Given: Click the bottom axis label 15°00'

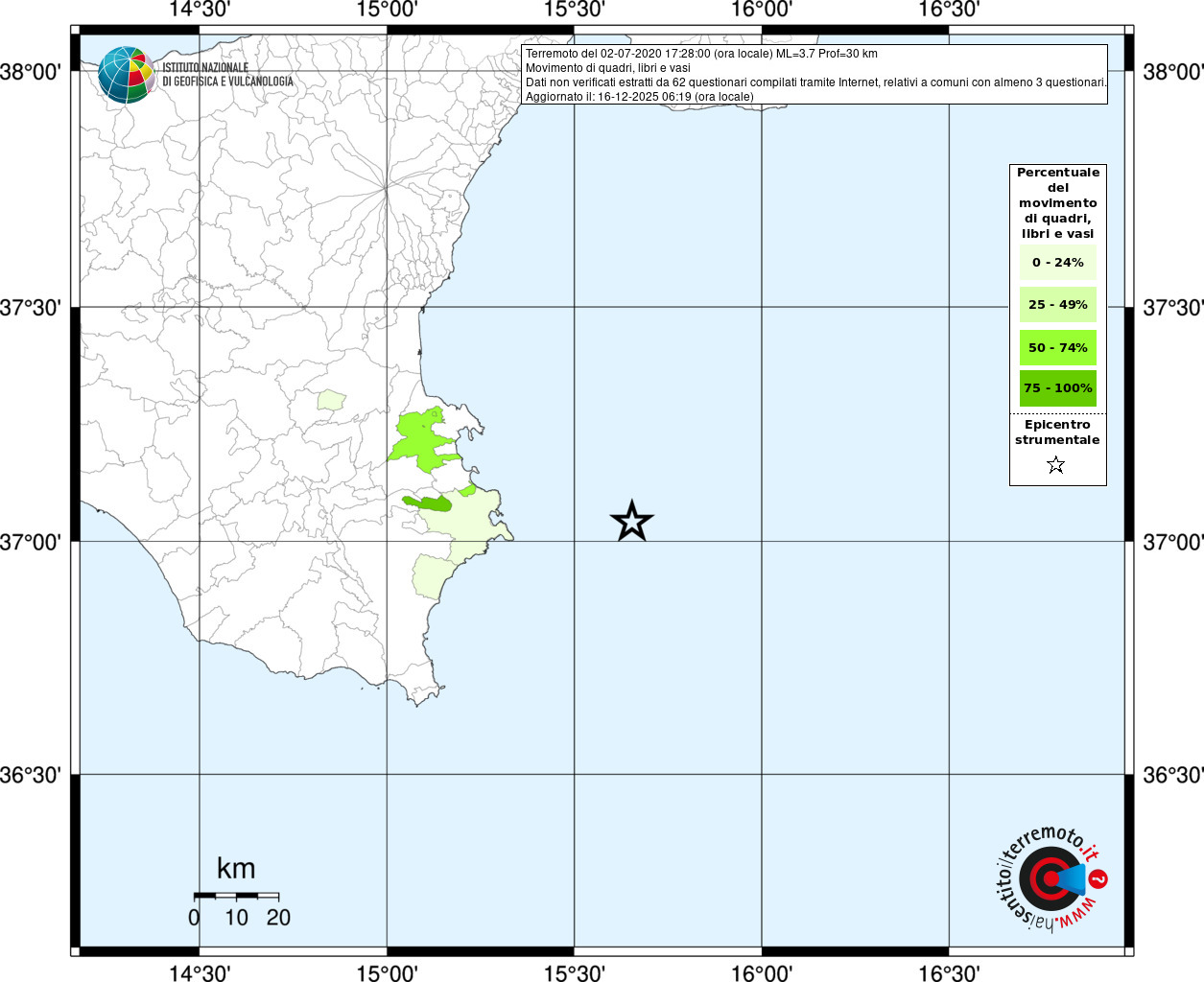Looking at the screenshot, I should point(387,973).
